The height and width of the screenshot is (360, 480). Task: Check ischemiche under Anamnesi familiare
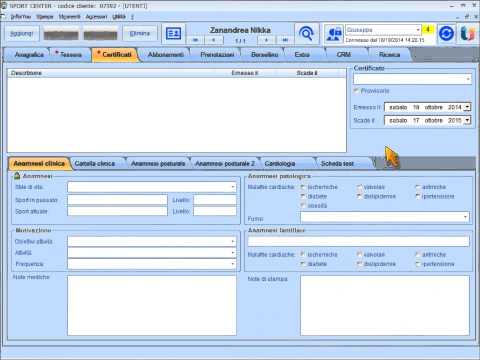coord(303,254)
